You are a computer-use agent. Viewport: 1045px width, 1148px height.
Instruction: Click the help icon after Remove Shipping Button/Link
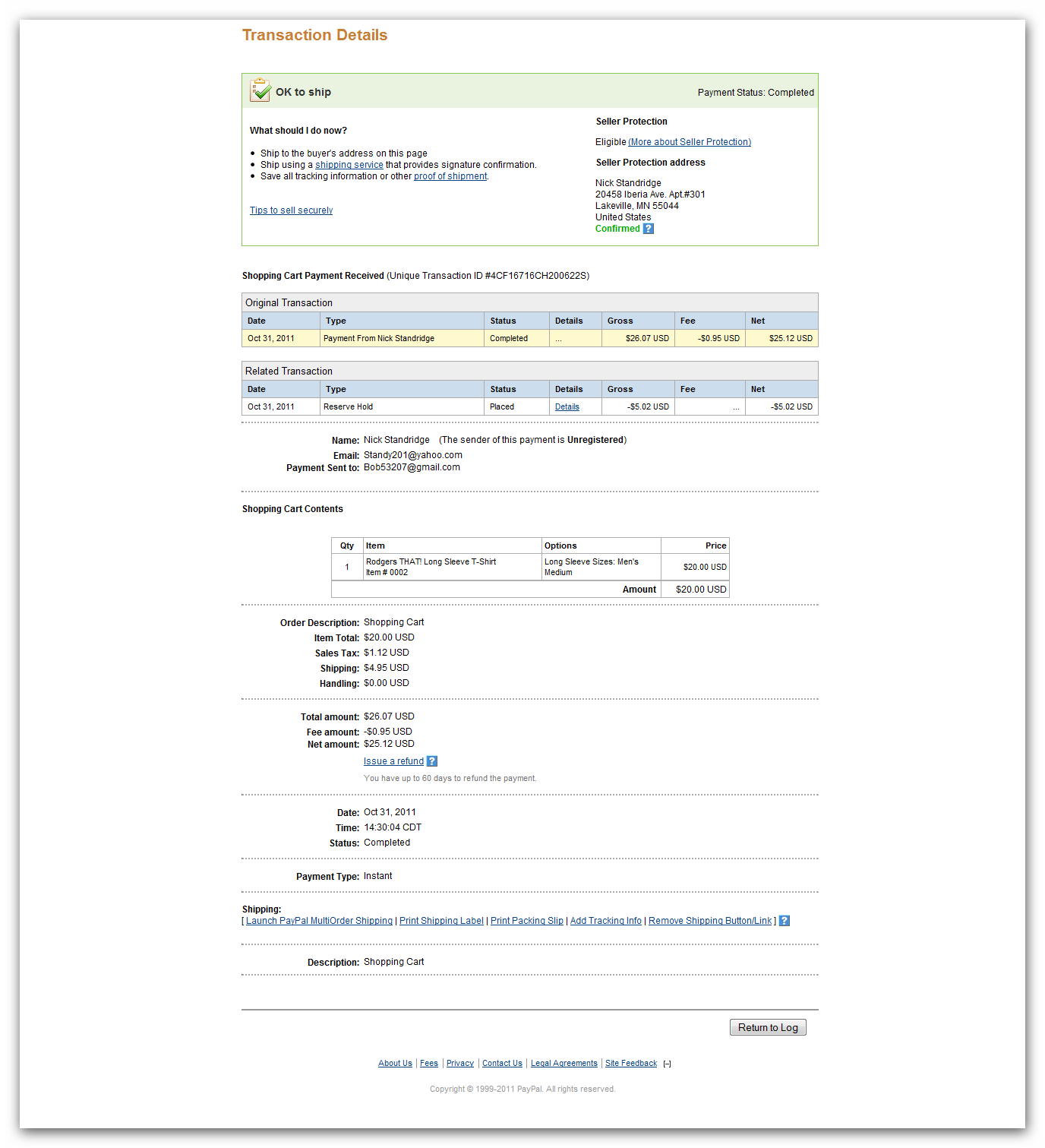[785, 921]
